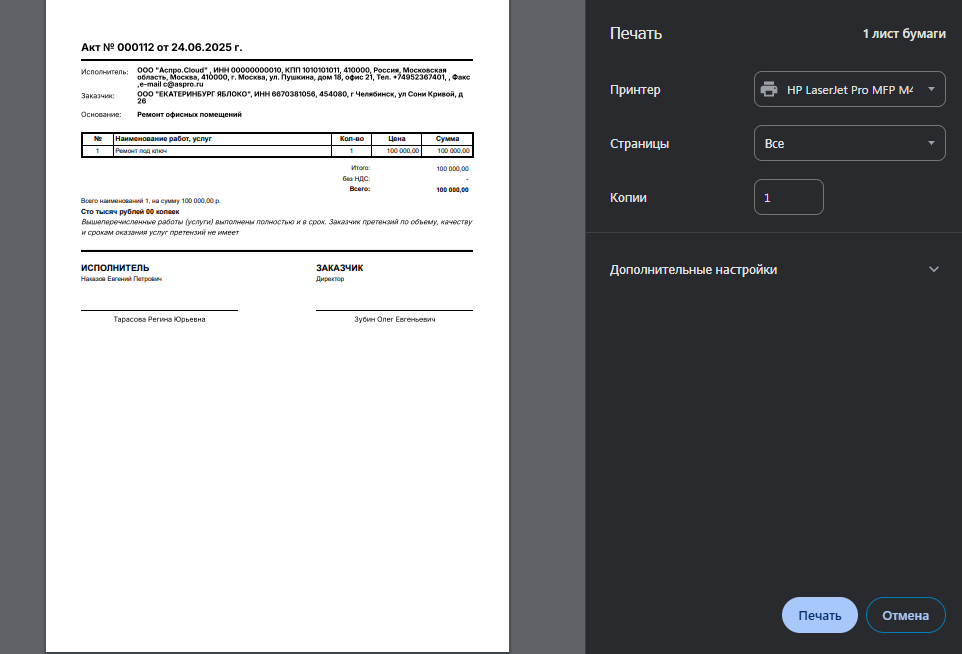Click the Копии number field
Screen dimensions: 962x654
coord(788,198)
